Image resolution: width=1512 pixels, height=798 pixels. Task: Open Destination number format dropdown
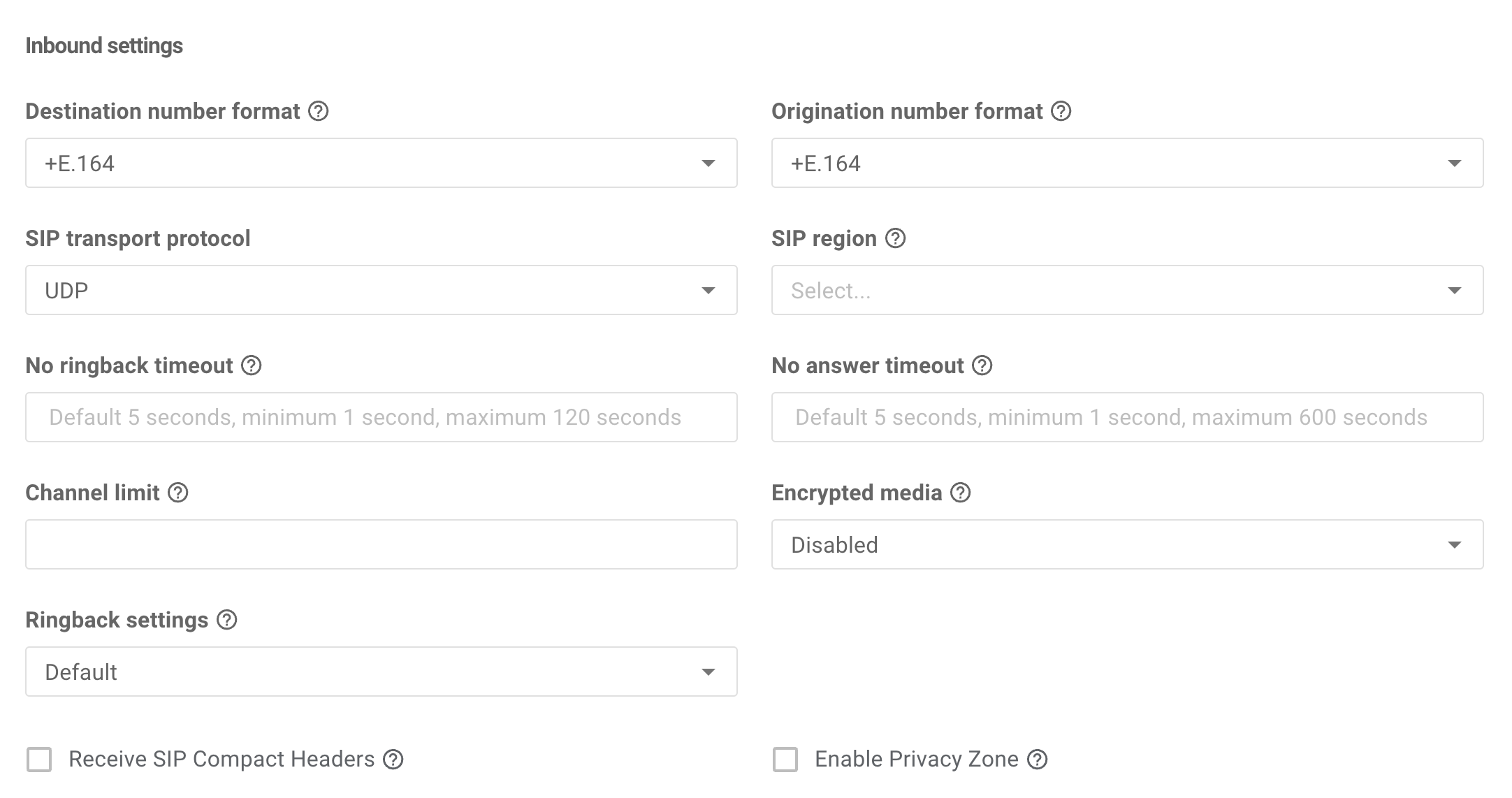[381, 163]
